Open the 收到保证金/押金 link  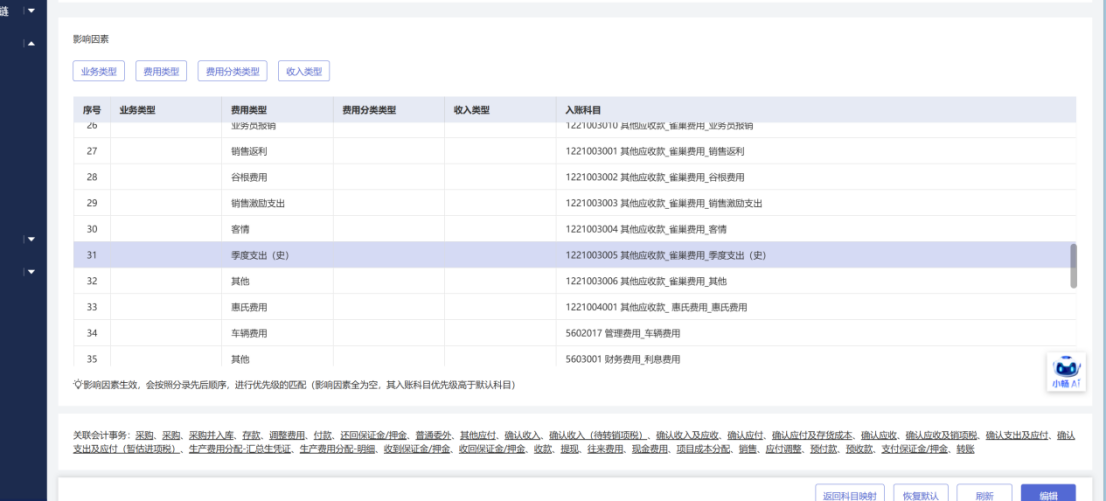pos(417,449)
